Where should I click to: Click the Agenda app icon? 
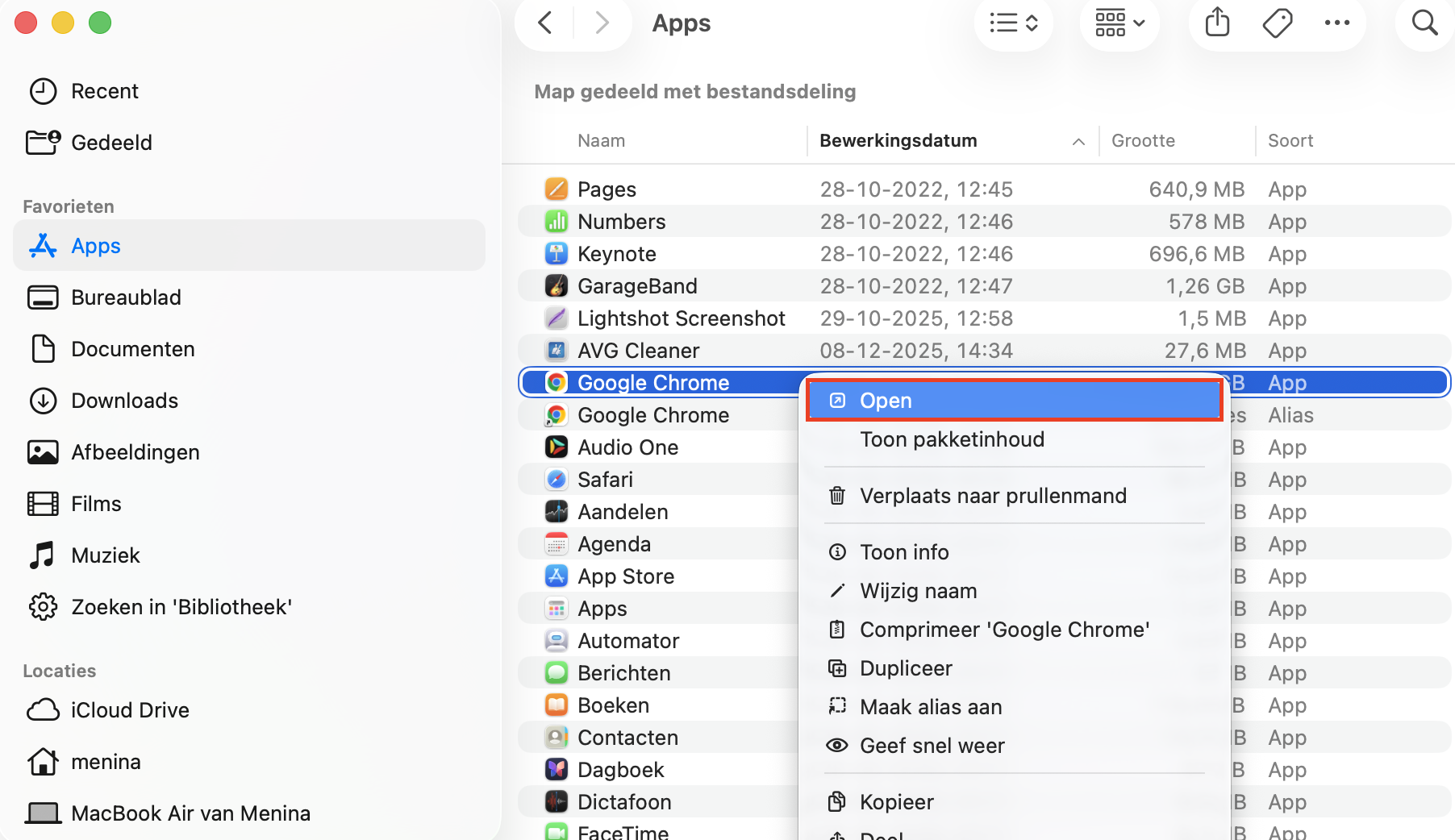pyautogui.click(x=557, y=543)
